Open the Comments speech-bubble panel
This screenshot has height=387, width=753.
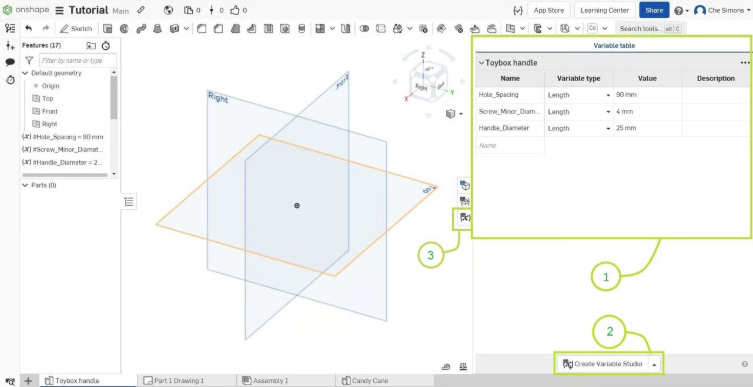[10, 62]
